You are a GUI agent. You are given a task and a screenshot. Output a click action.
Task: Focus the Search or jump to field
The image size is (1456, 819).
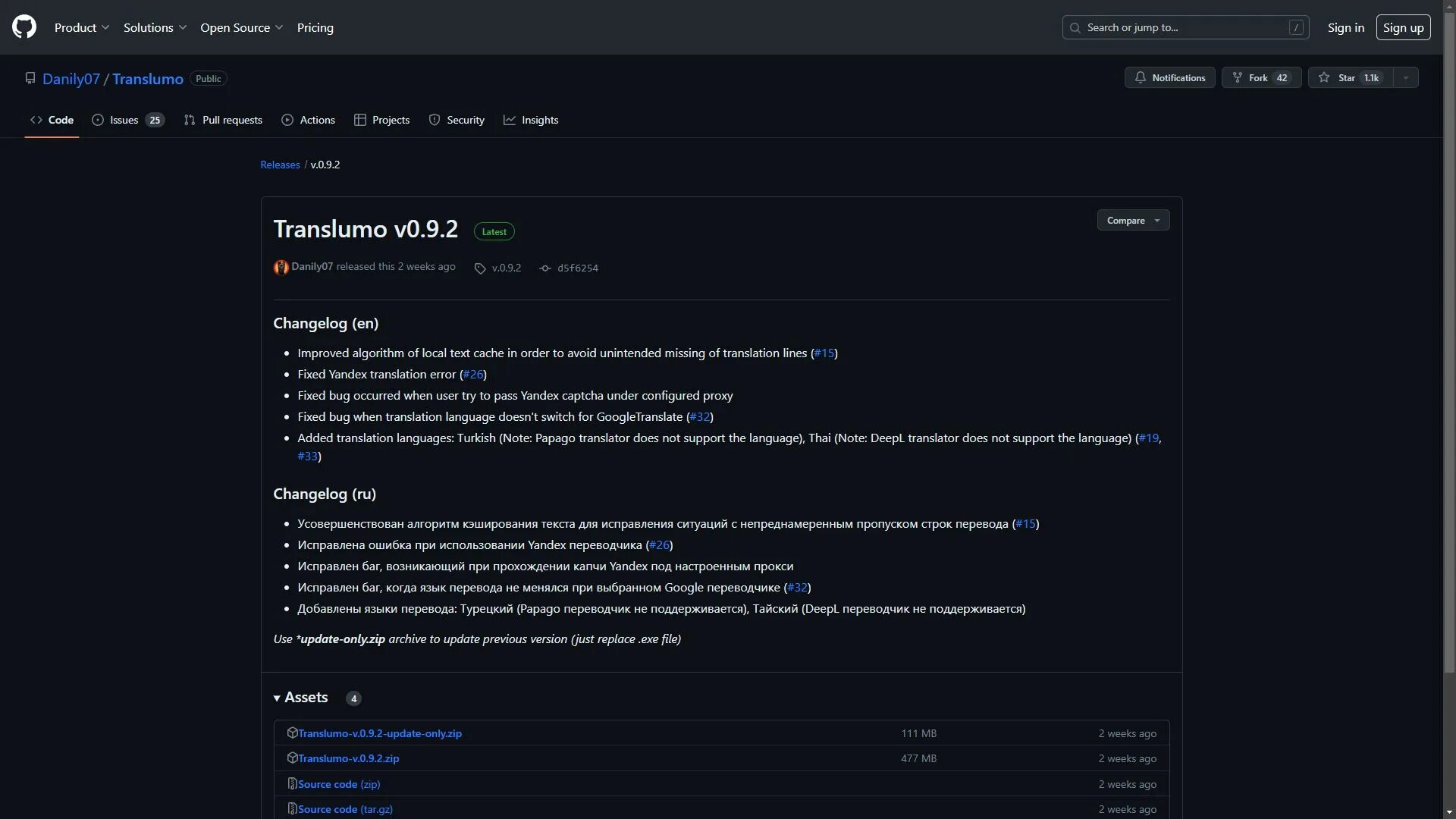[1185, 27]
